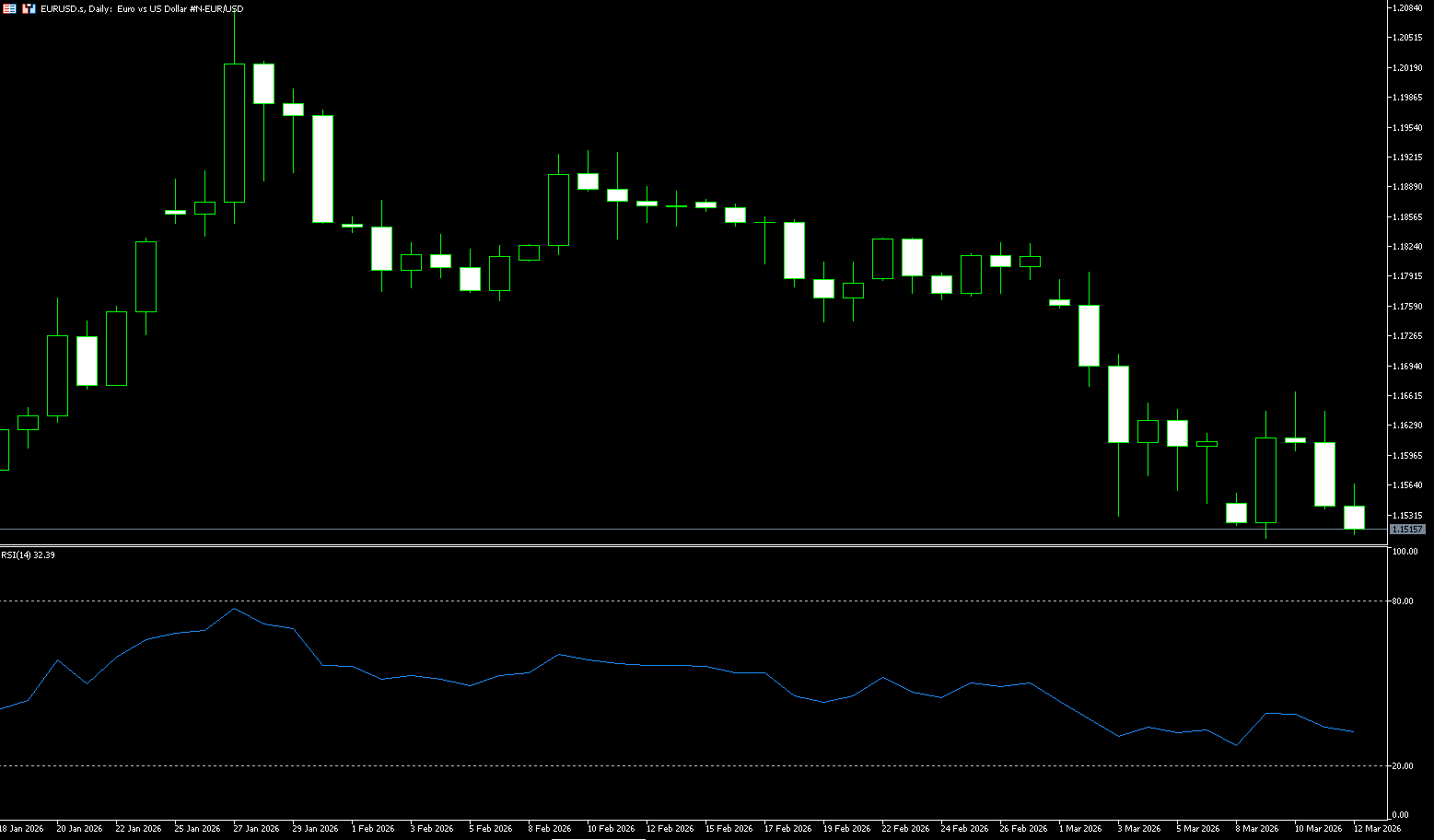Grab the horizontal scrollbar thumb at bottom
The width and height of the screenshot is (1434, 840).
[594, 838]
